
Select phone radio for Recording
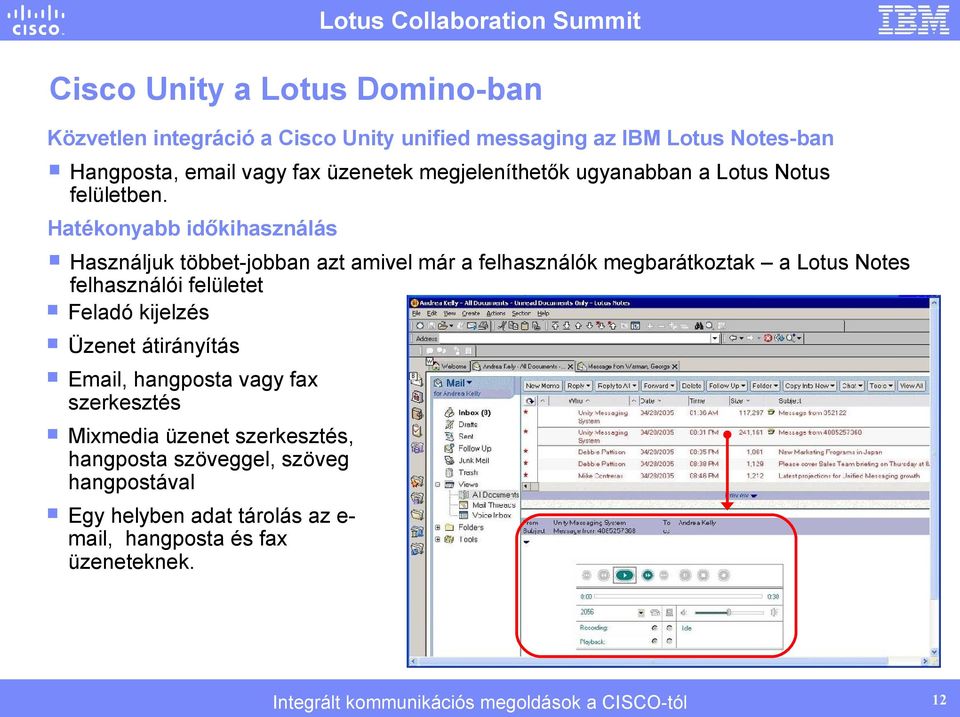(x=654, y=628)
